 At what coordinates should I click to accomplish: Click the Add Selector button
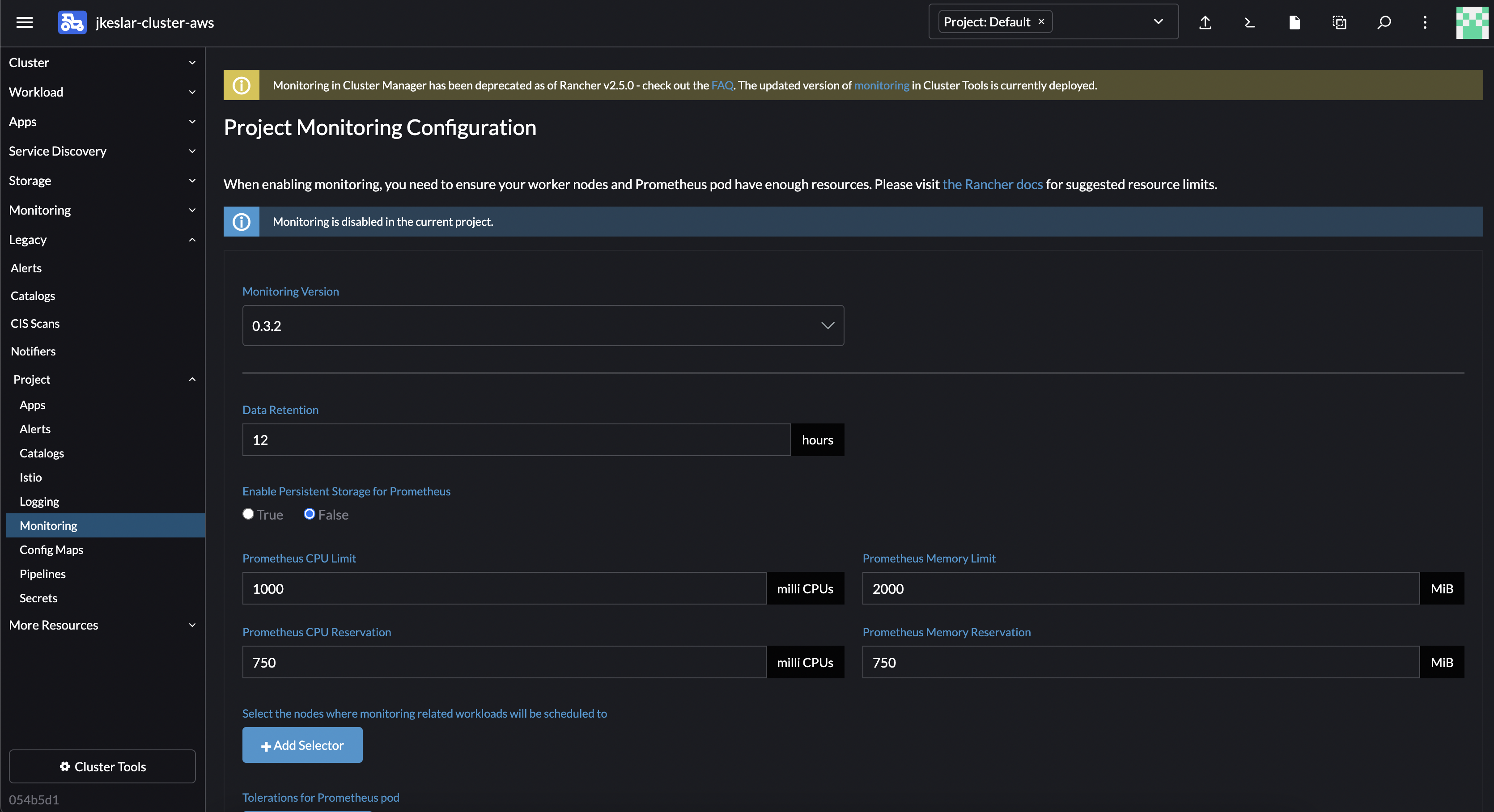point(302,745)
